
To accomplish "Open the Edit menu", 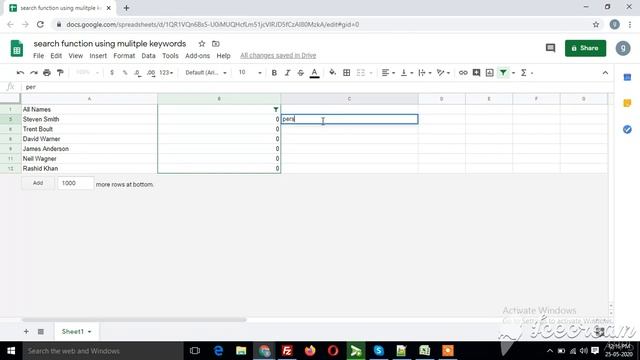I will [56, 56].
